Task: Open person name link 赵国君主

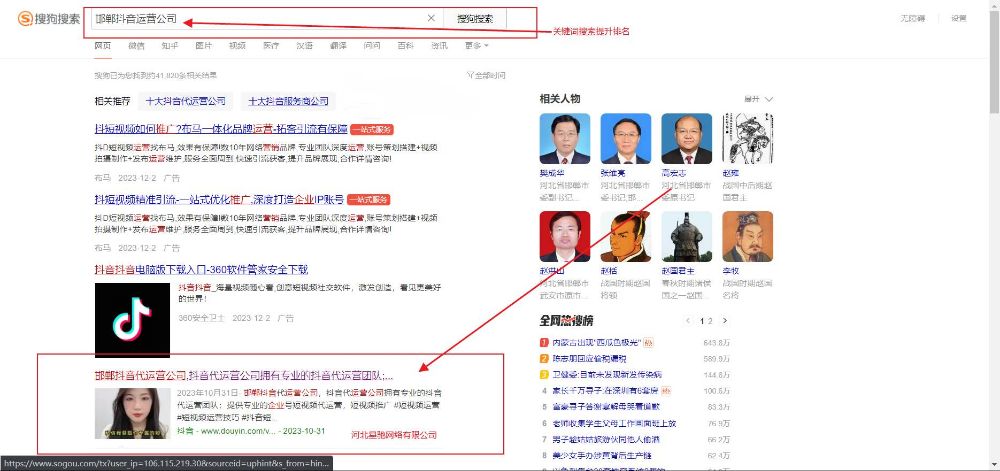Action: (679, 271)
